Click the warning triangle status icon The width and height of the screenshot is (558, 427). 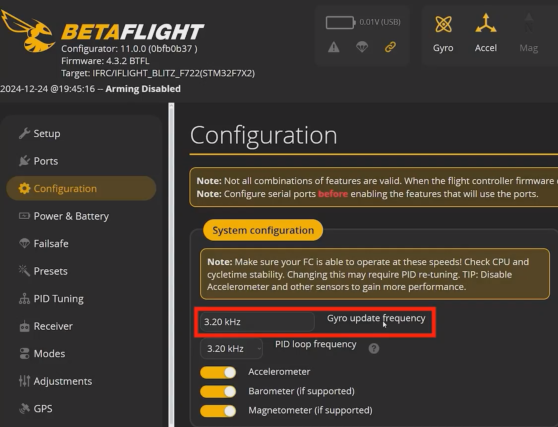point(333,47)
